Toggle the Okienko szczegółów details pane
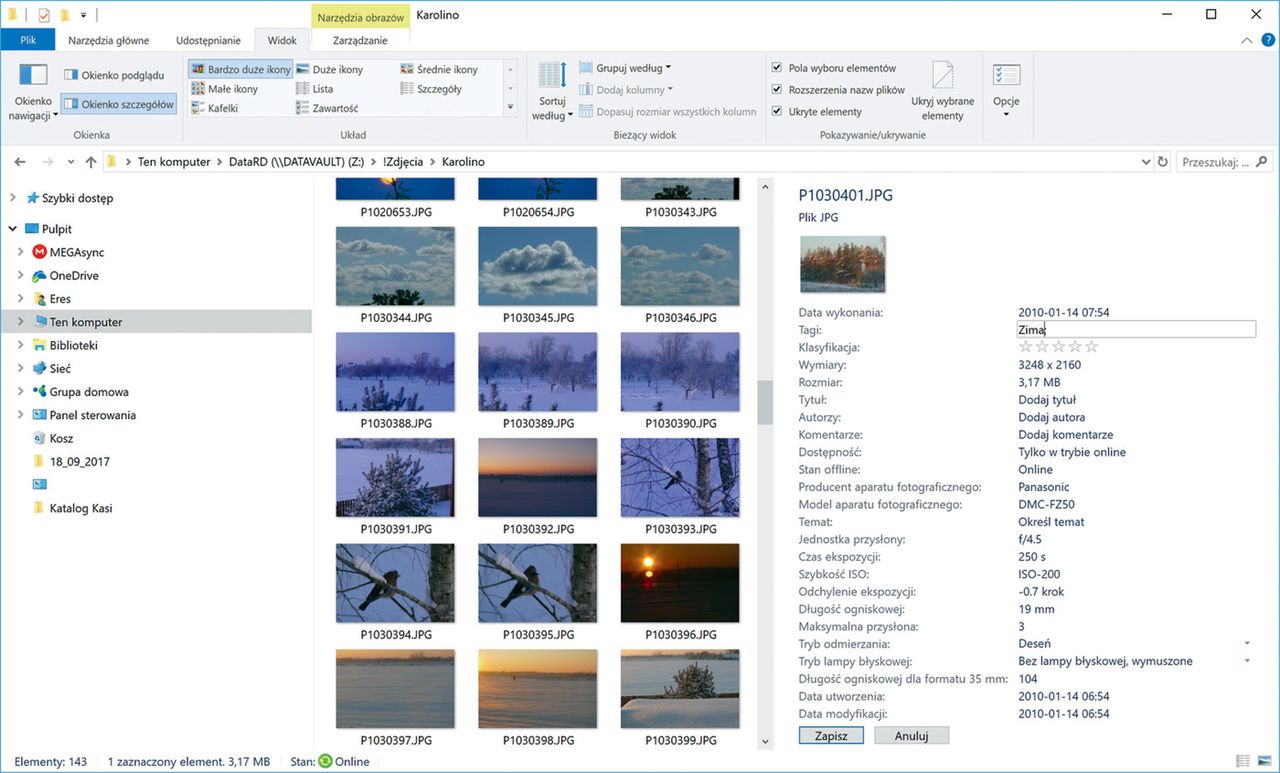1280x773 pixels. pos(118,104)
